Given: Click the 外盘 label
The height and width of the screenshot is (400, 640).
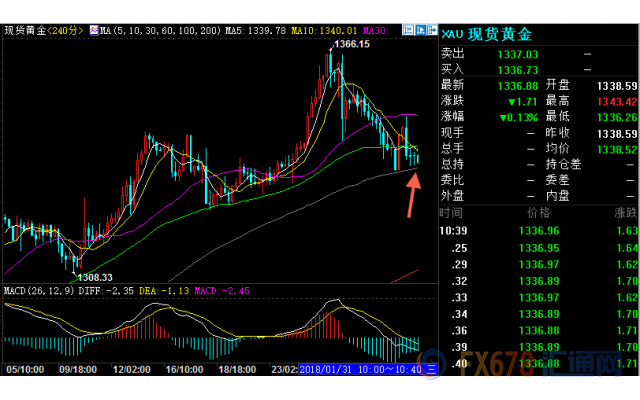Looking at the screenshot, I should click(452, 196).
